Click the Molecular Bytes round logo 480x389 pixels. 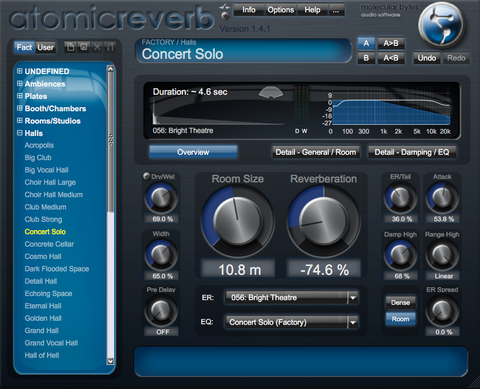pos(441,25)
